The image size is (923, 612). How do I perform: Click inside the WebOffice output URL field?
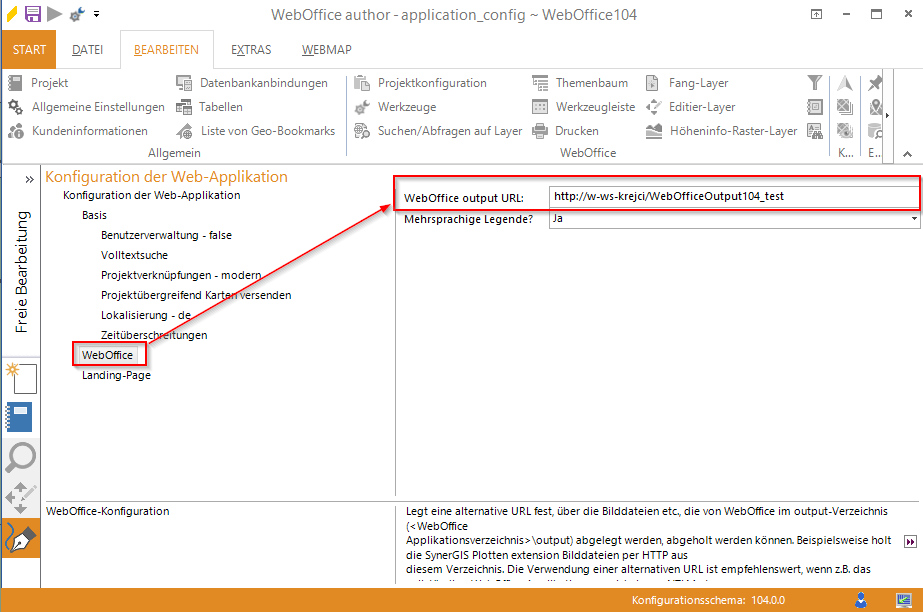coord(730,197)
